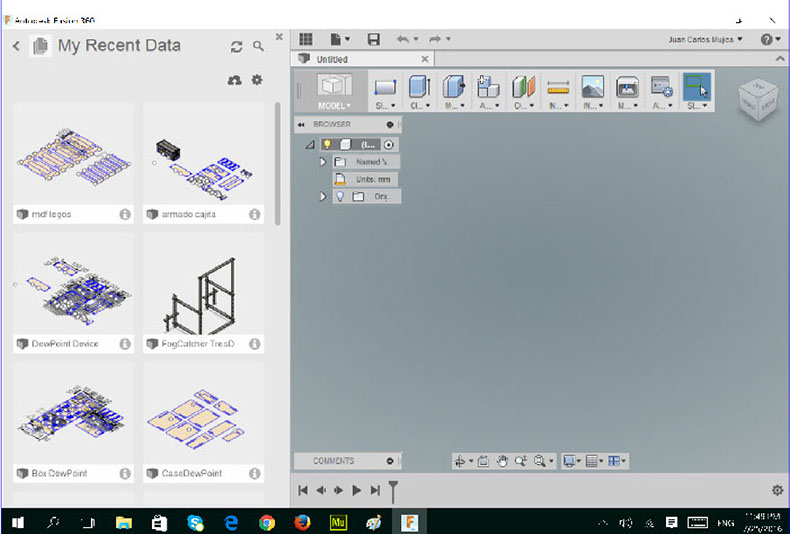
Task: Open the Assemble tool menu
Action: 489,91
